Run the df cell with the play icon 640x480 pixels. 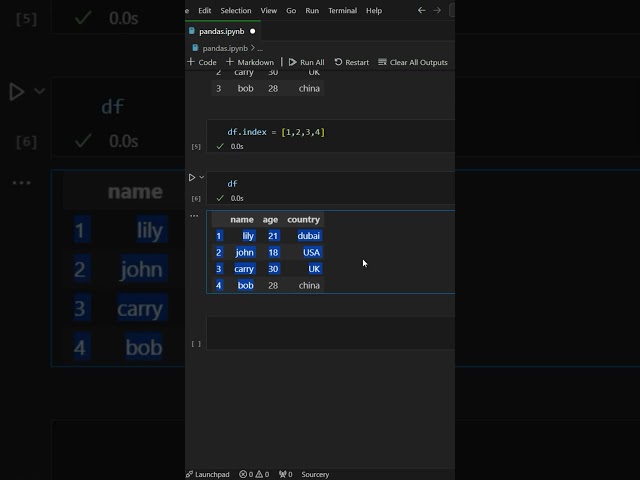point(192,177)
